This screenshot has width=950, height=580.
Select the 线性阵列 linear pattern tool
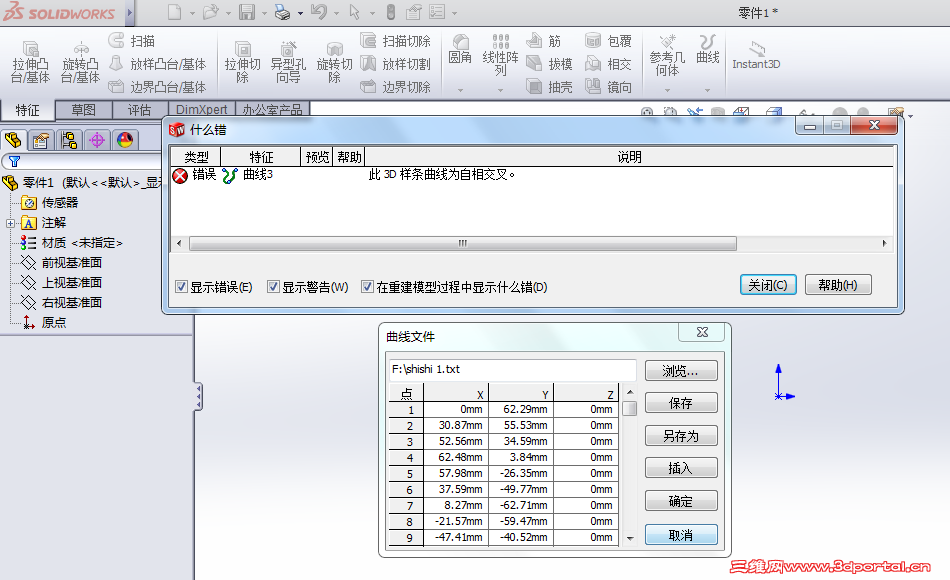pyautogui.click(x=500, y=55)
